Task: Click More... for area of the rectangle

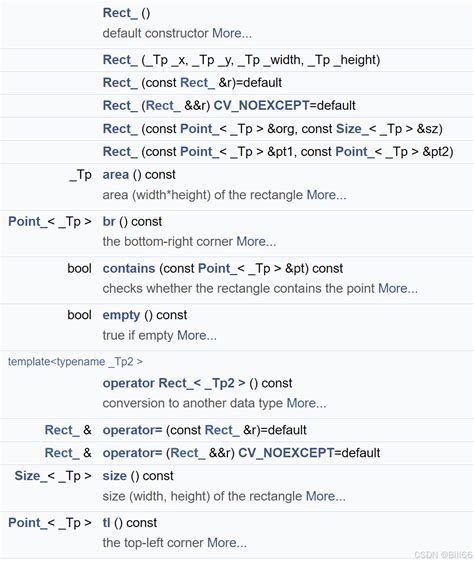Action: [x=326, y=195]
